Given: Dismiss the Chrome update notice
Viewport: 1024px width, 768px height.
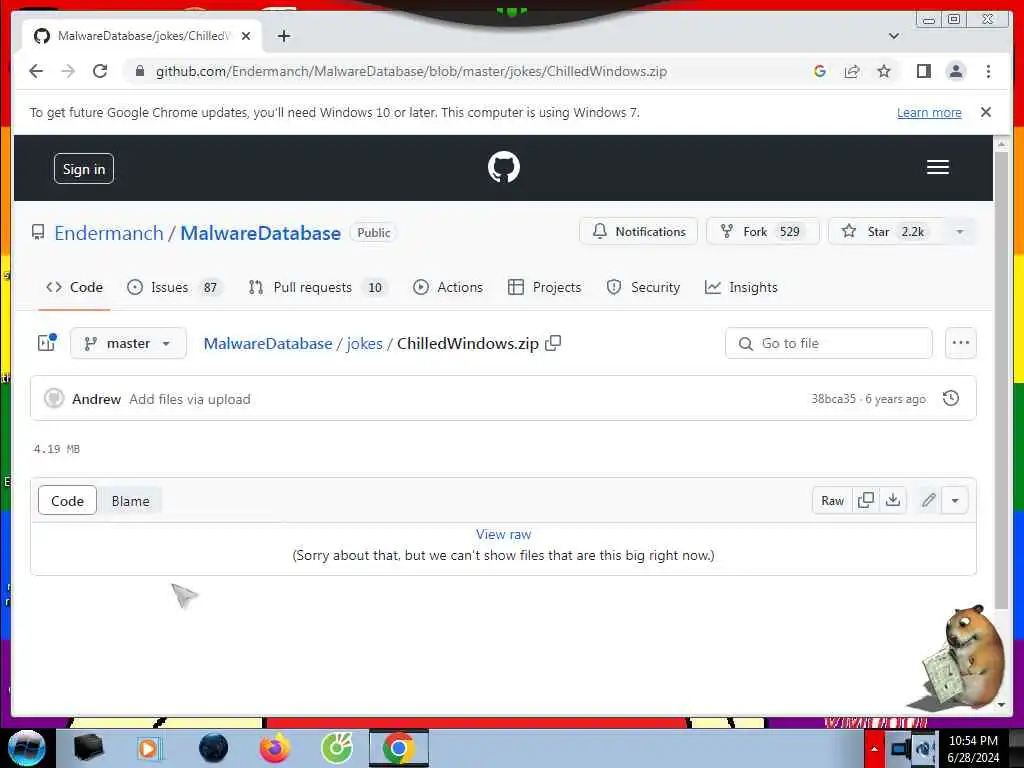Looking at the screenshot, I should [x=985, y=112].
